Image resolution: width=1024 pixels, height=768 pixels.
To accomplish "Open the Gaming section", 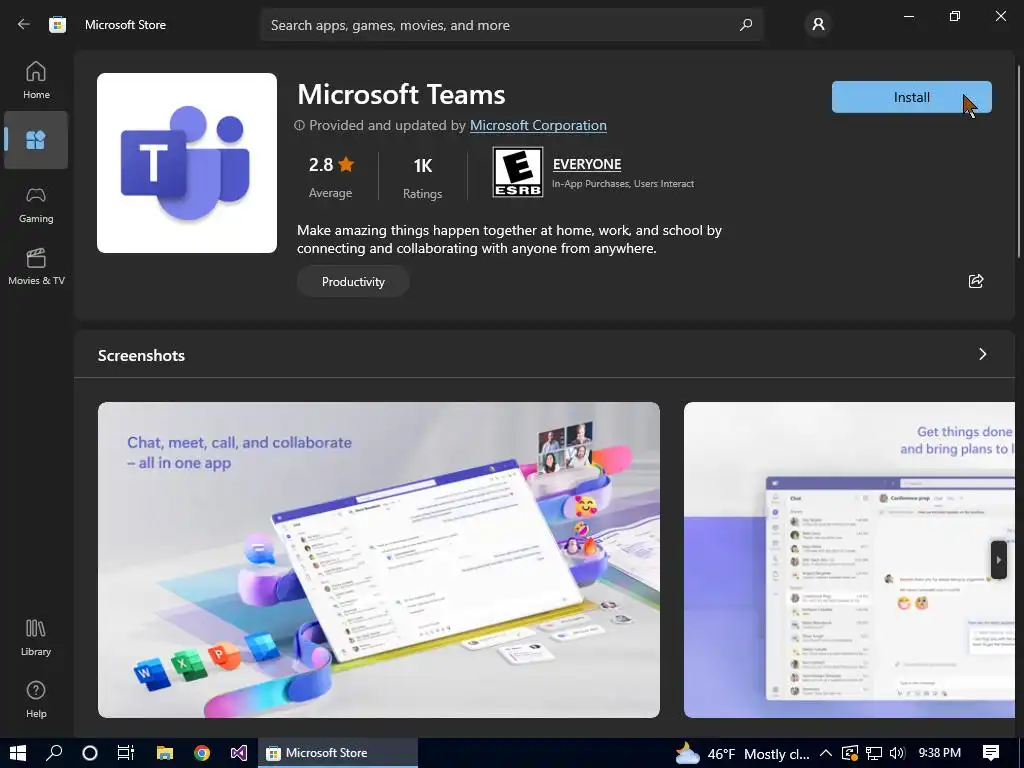I will click(36, 204).
